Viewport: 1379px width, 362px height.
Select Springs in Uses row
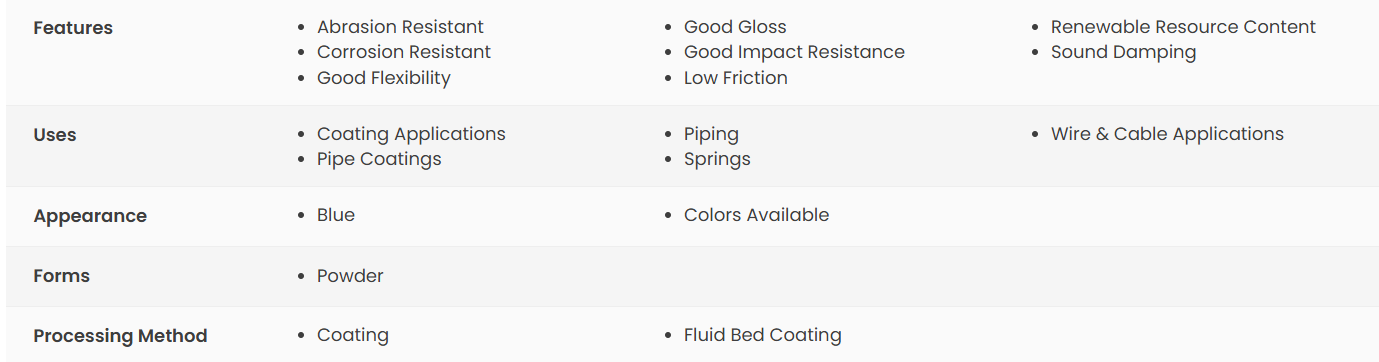pos(717,159)
